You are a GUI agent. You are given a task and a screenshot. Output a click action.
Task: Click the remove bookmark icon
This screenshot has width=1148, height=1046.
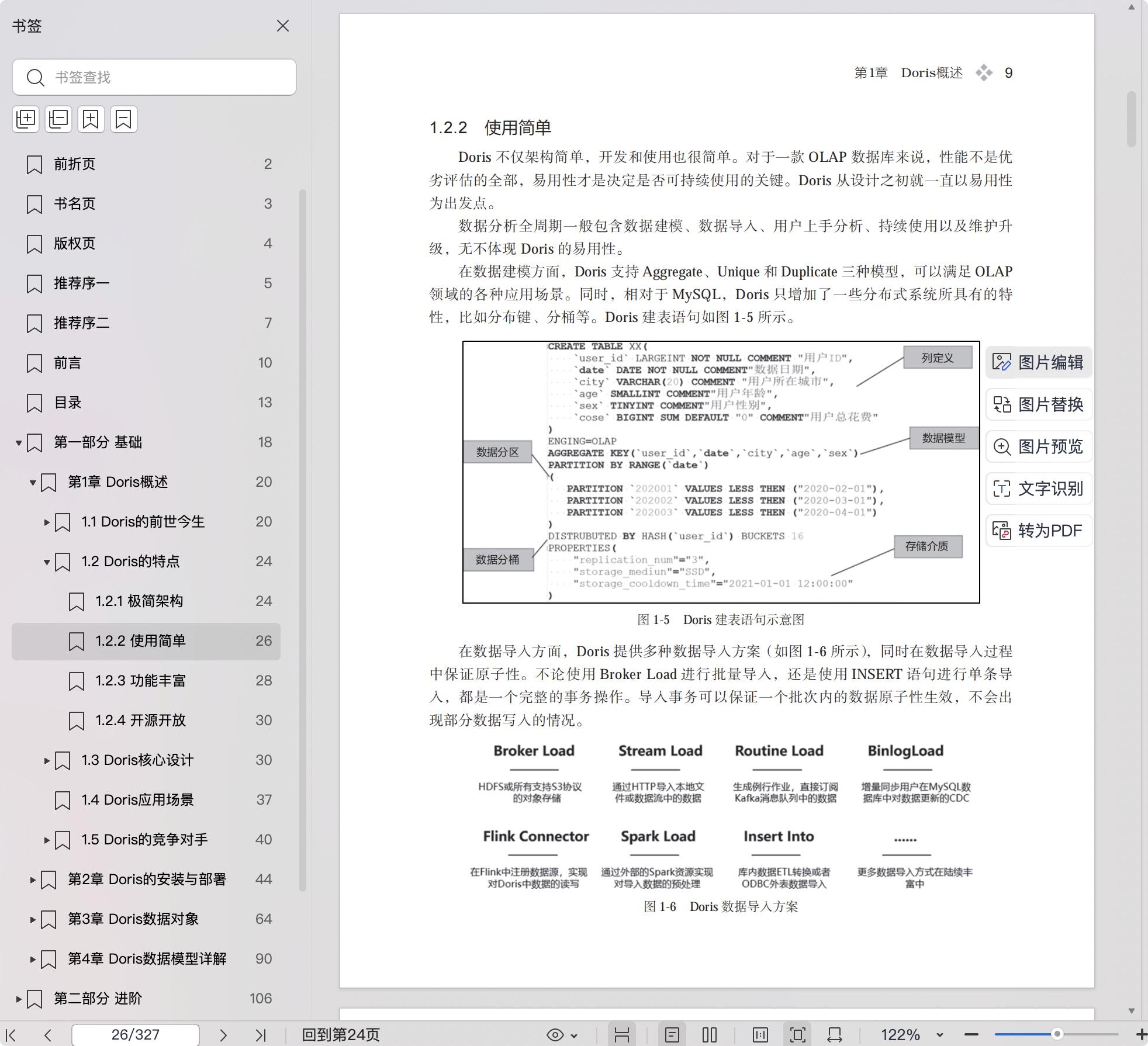123,119
